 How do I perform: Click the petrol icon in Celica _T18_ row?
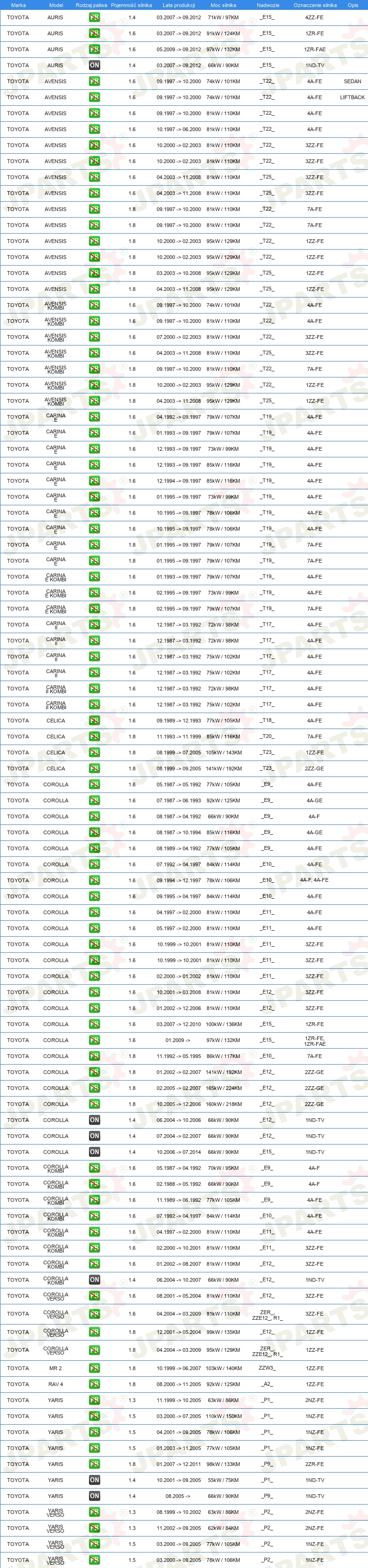(x=95, y=721)
